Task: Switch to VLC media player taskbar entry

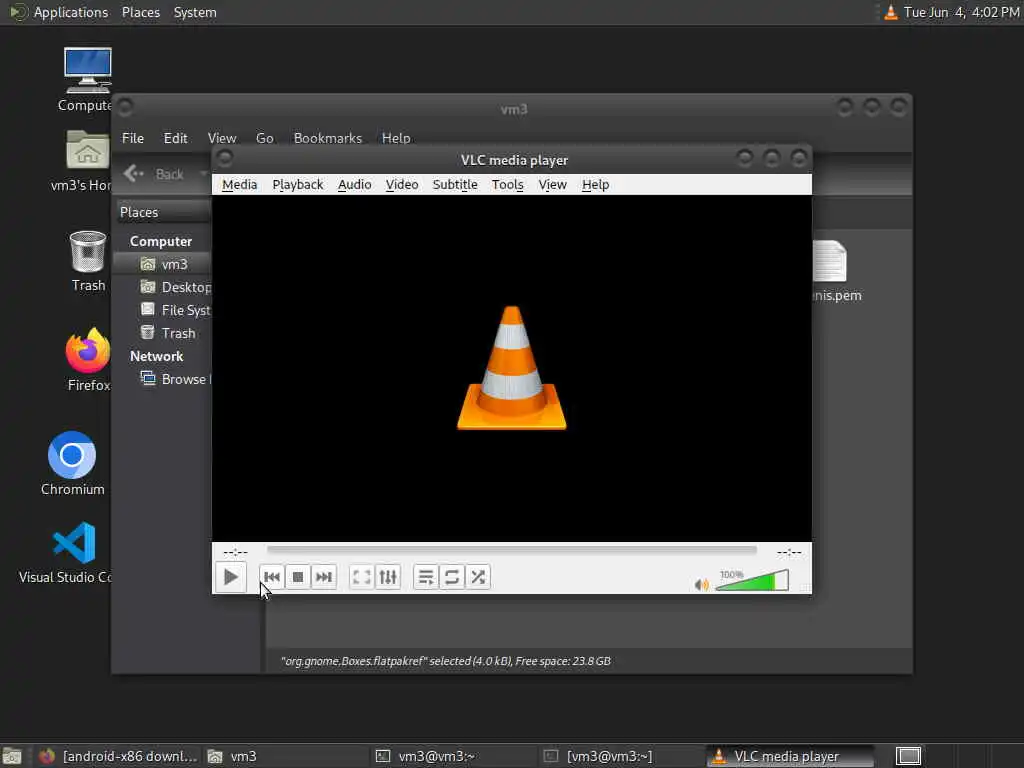Action: 790,756
